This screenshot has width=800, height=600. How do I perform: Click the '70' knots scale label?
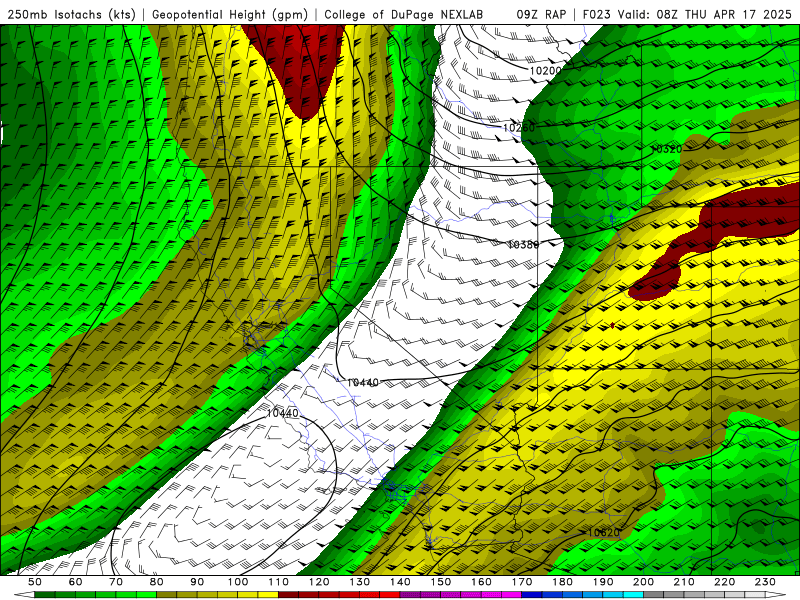click(116, 582)
